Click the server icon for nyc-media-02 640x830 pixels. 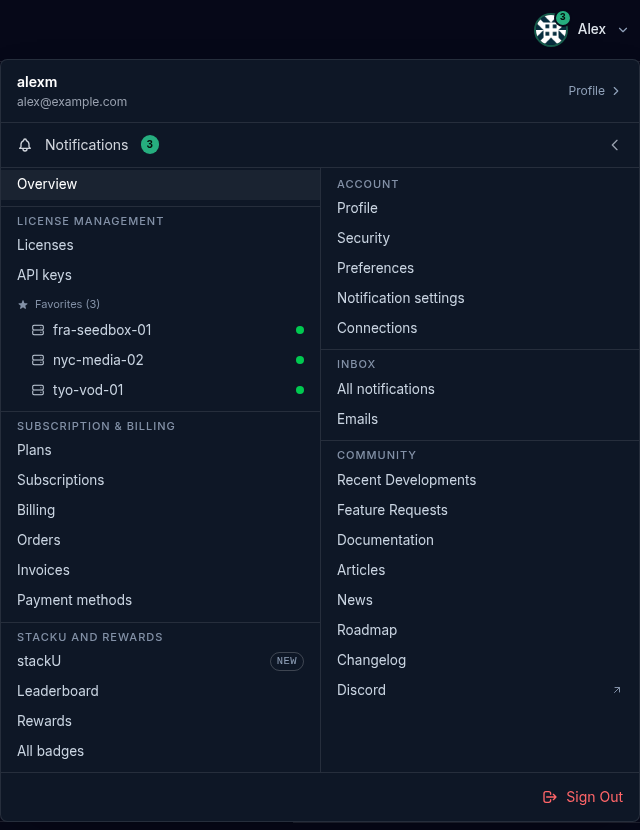click(x=38, y=360)
